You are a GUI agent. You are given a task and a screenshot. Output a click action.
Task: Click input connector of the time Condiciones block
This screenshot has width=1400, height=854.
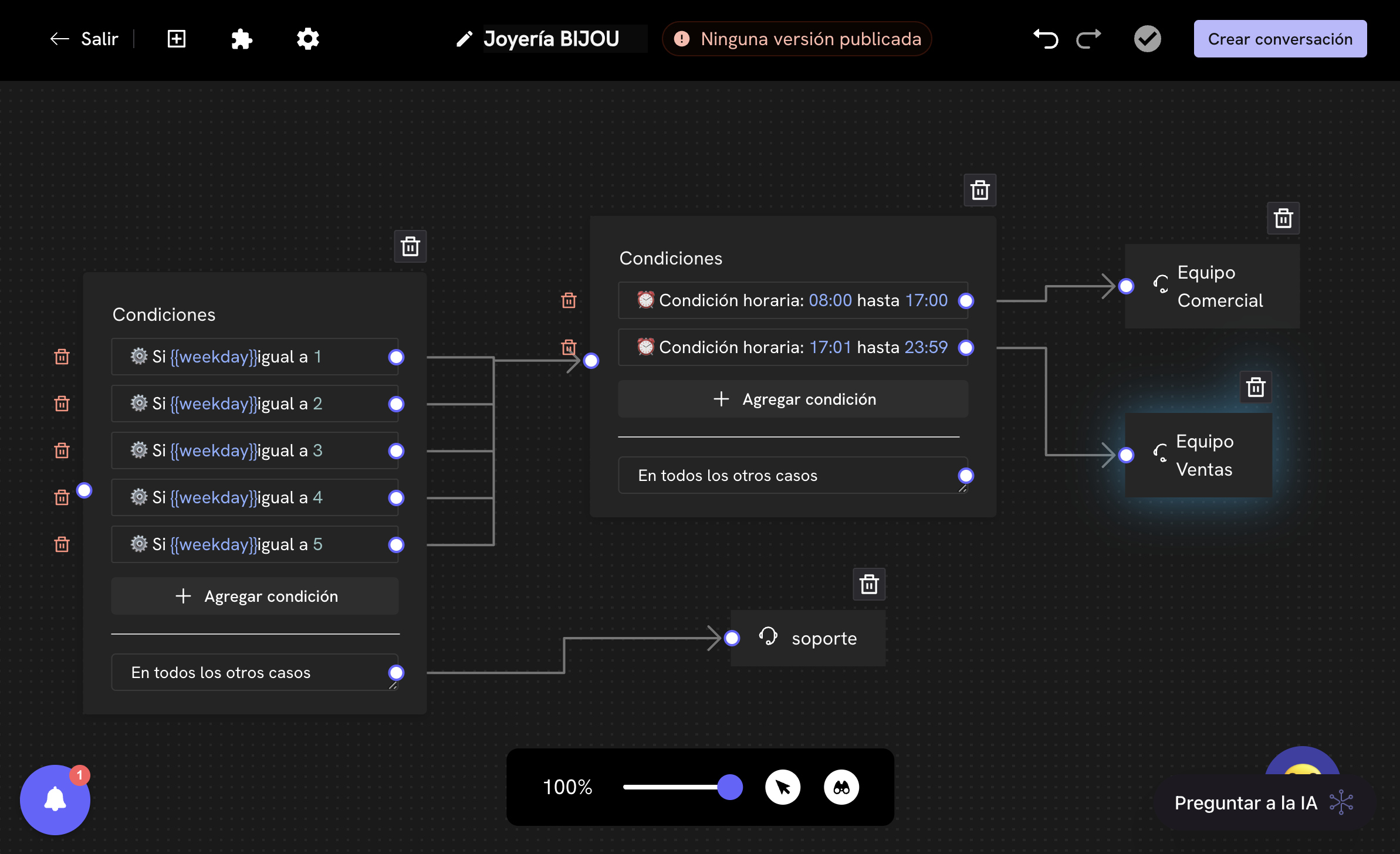click(591, 360)
